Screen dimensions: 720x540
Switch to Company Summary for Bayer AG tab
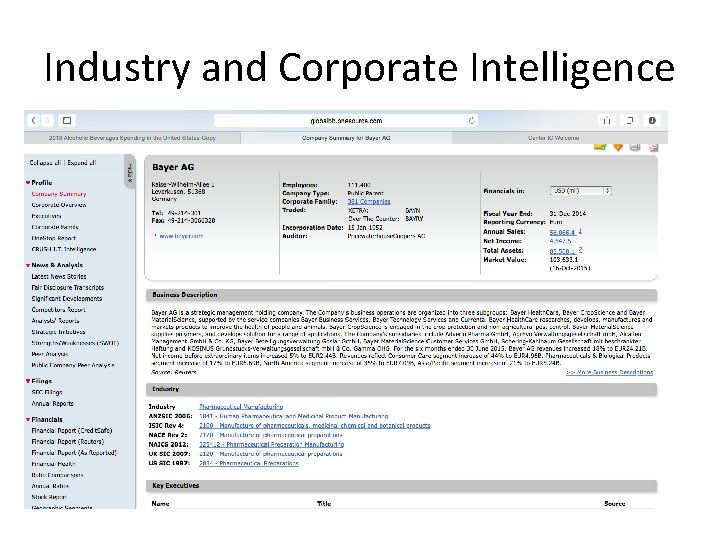tap(346, 138)
